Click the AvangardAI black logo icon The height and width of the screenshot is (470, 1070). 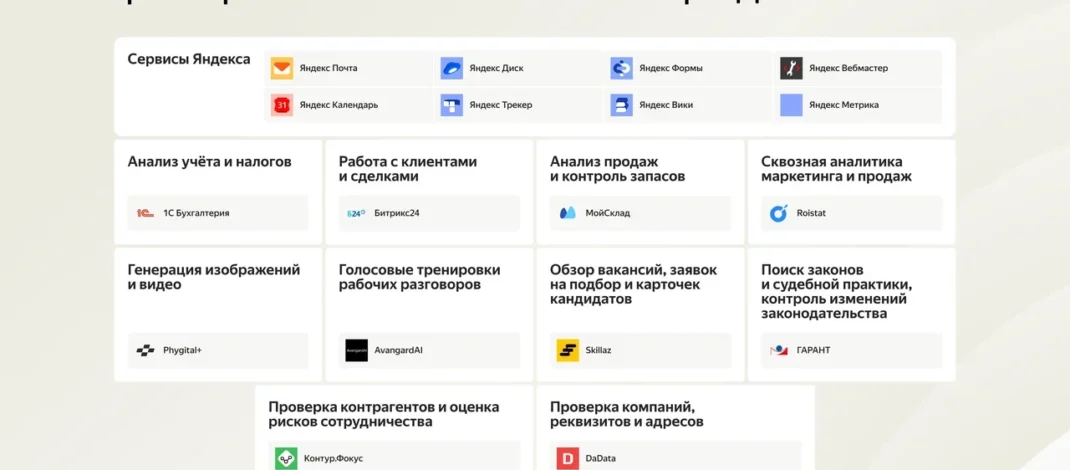click(x=356, y=351)
